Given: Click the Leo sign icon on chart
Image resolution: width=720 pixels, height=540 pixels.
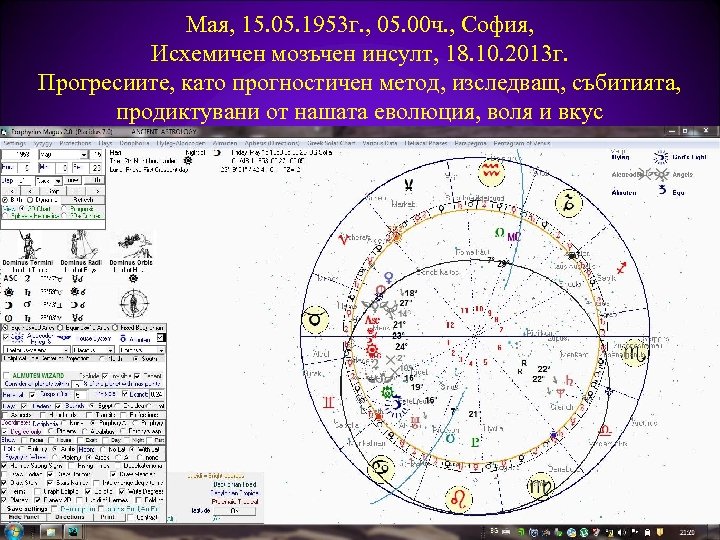Looking at the screenshot, I should (x=458, y=499).
